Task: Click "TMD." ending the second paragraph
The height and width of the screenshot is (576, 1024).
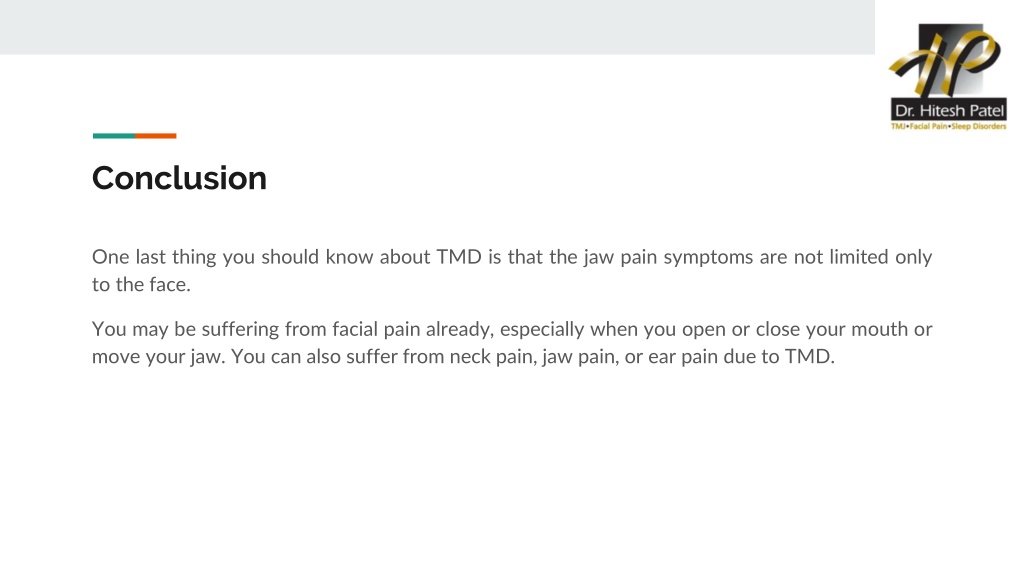Action: (810, 357)
